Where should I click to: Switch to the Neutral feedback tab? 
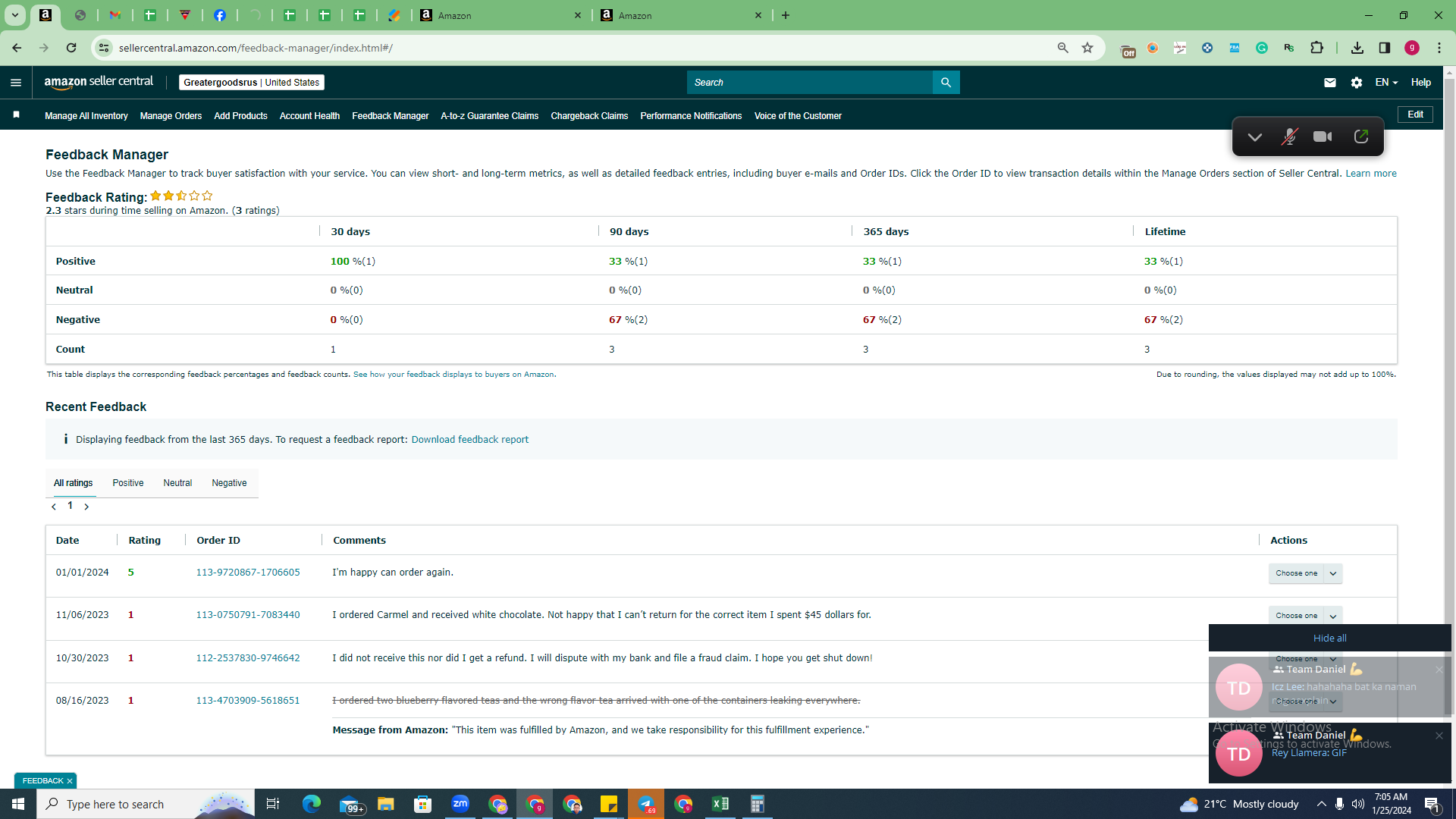[x=177, y=483]
